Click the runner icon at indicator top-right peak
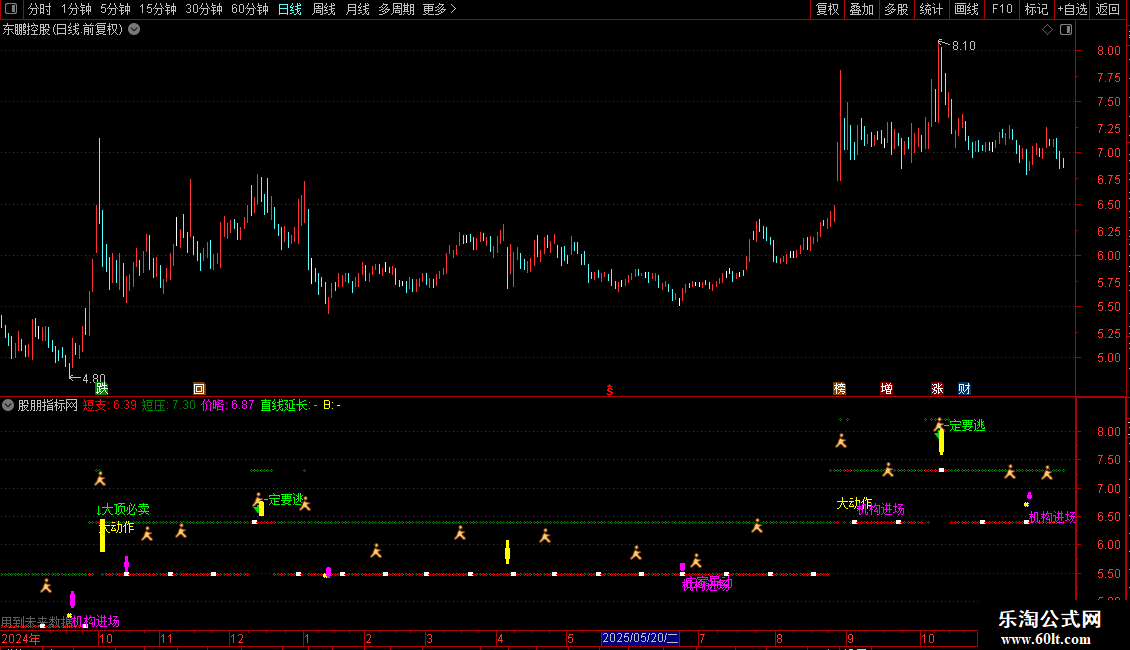 (939, 424)
